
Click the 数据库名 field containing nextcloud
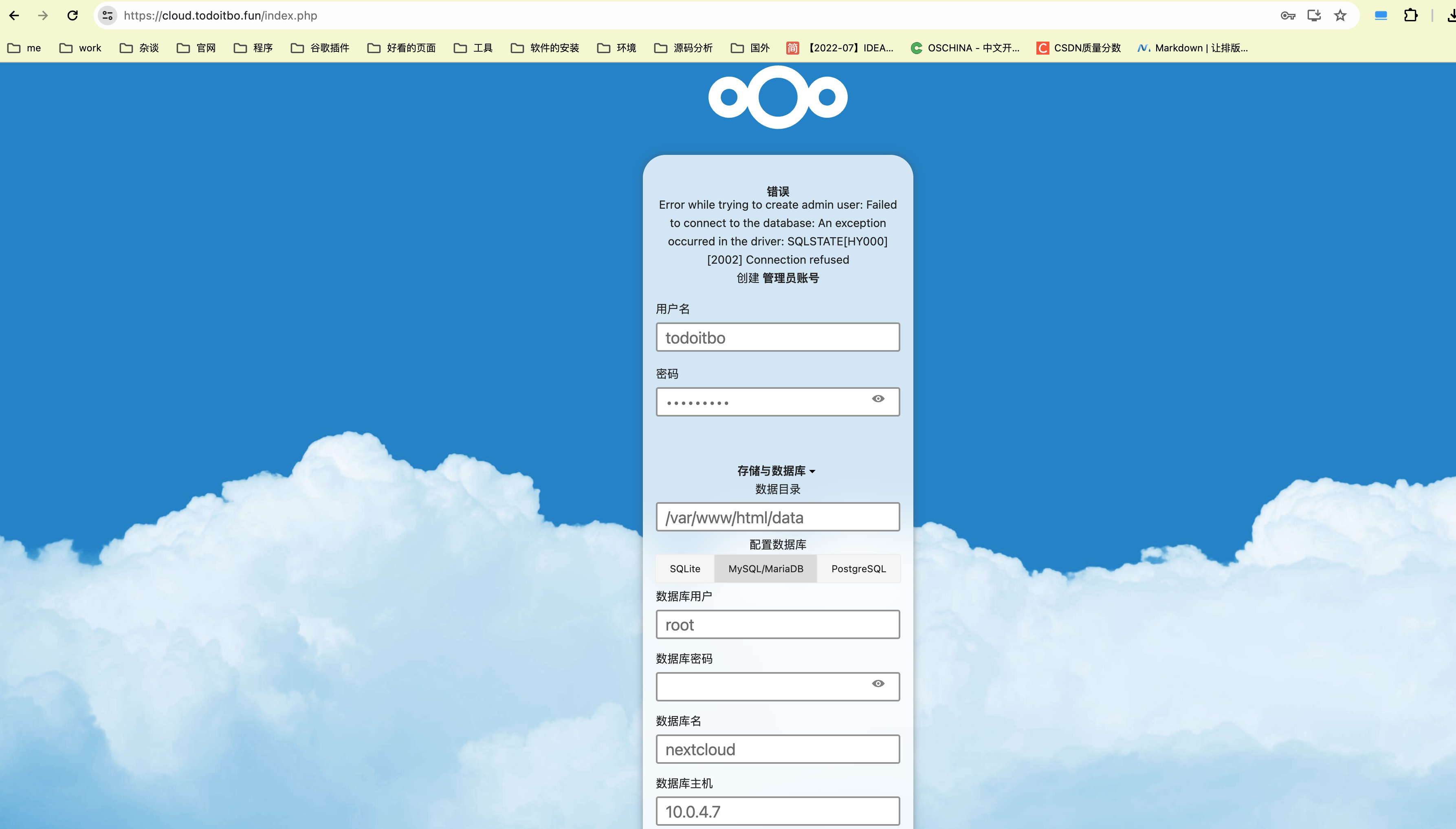pos(778,749)
